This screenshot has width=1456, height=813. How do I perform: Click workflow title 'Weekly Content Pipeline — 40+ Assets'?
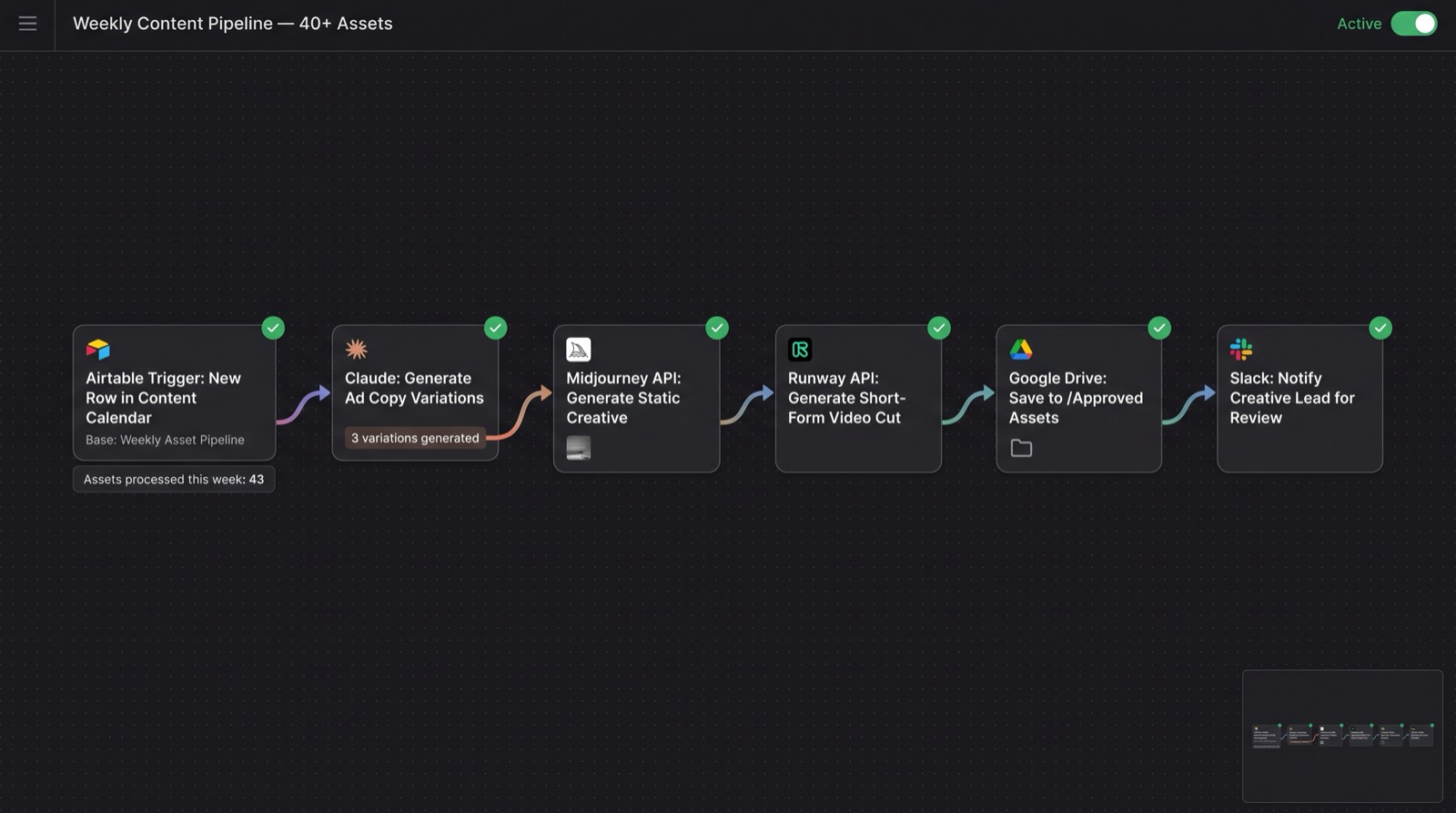(x=233, y=24)
